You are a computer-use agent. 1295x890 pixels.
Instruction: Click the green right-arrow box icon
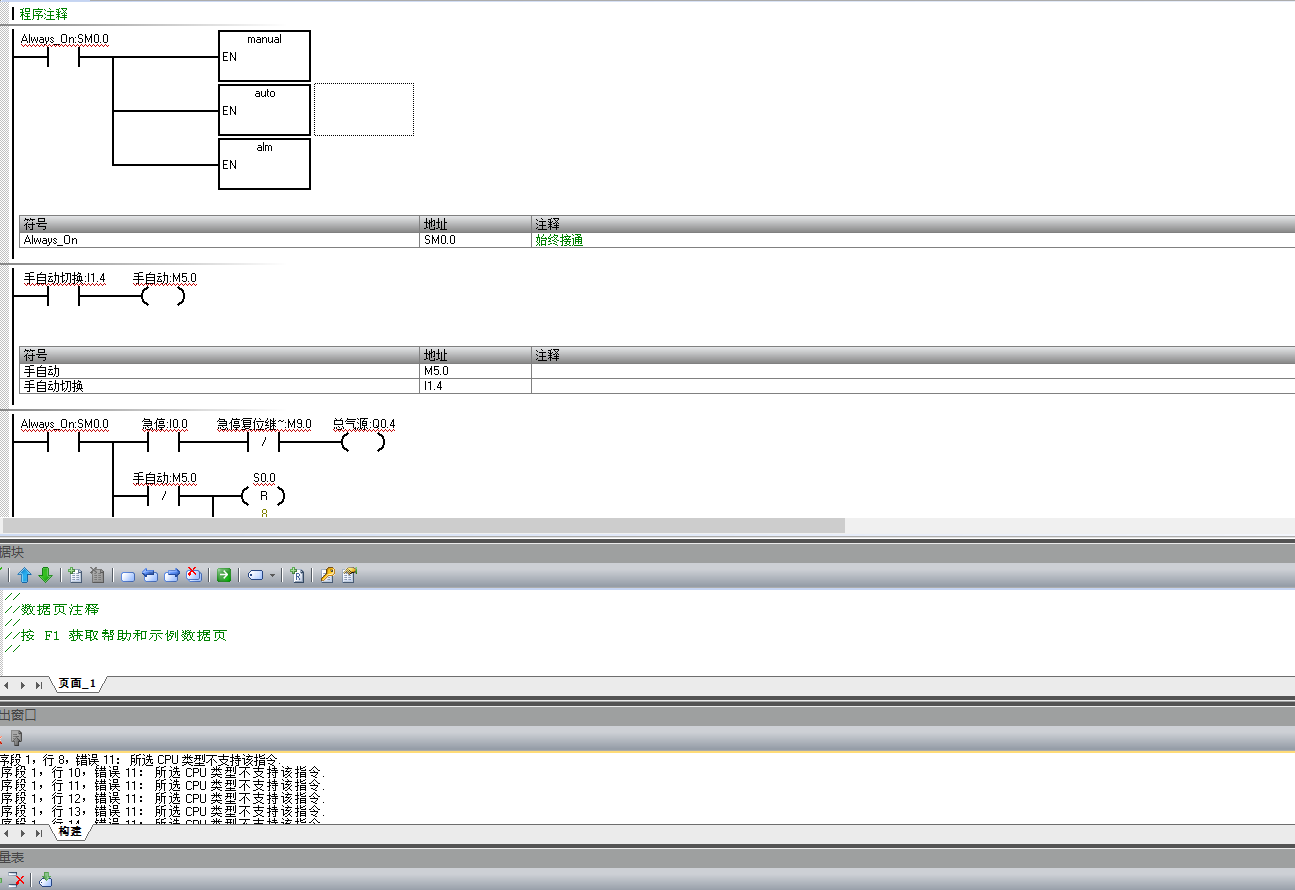pos(224,575)
